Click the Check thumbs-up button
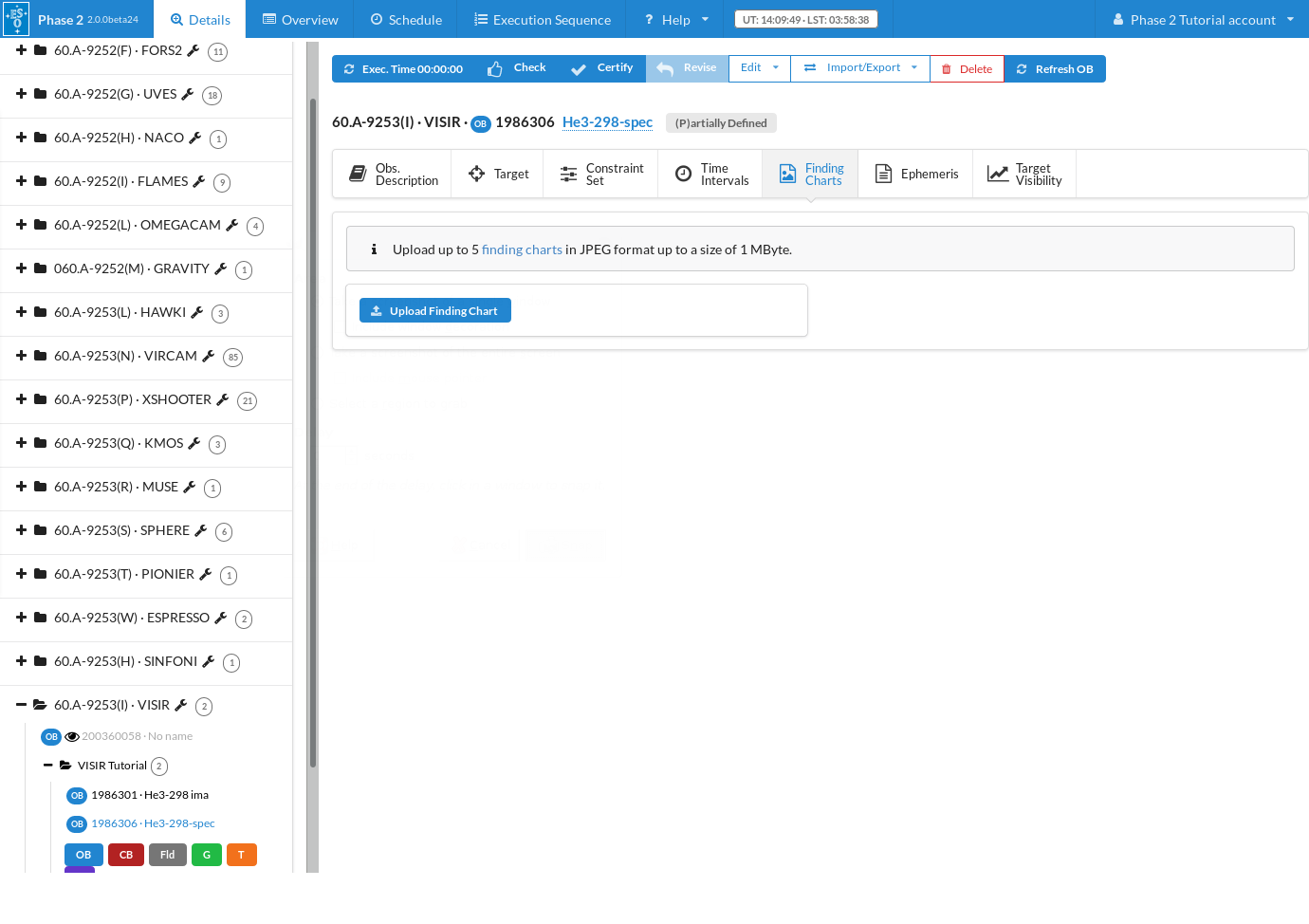This screenshot has height=924, width=1309. coord(517,68)
